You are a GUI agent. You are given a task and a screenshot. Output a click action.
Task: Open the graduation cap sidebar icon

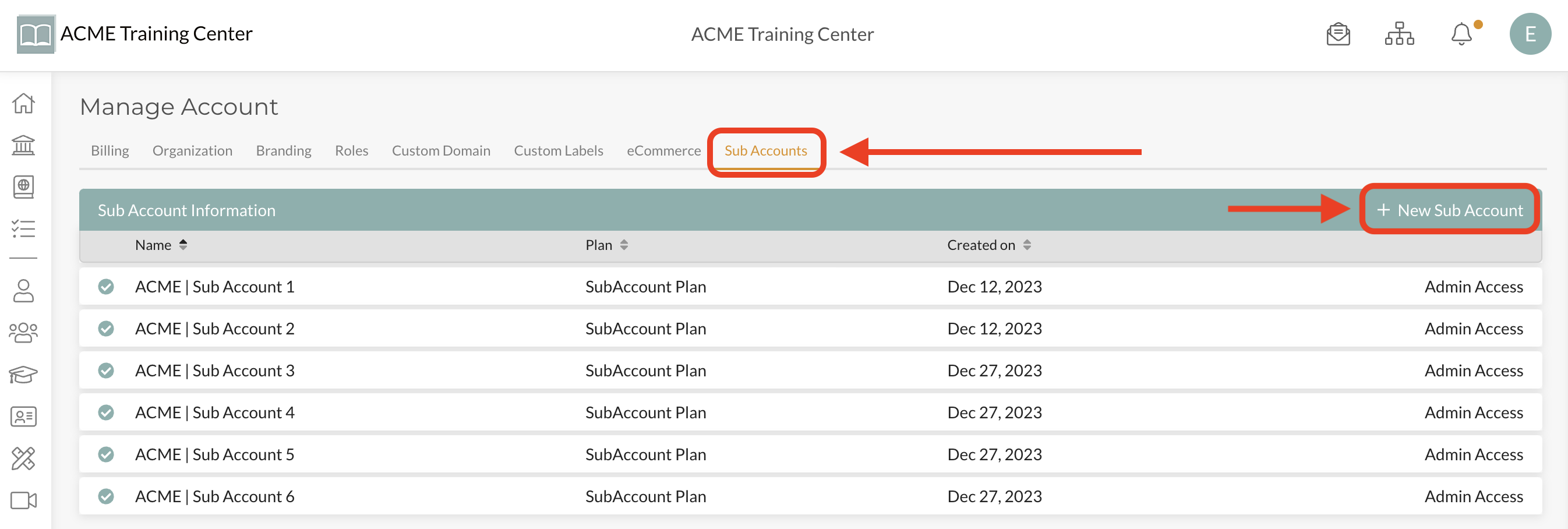(23, 375)
